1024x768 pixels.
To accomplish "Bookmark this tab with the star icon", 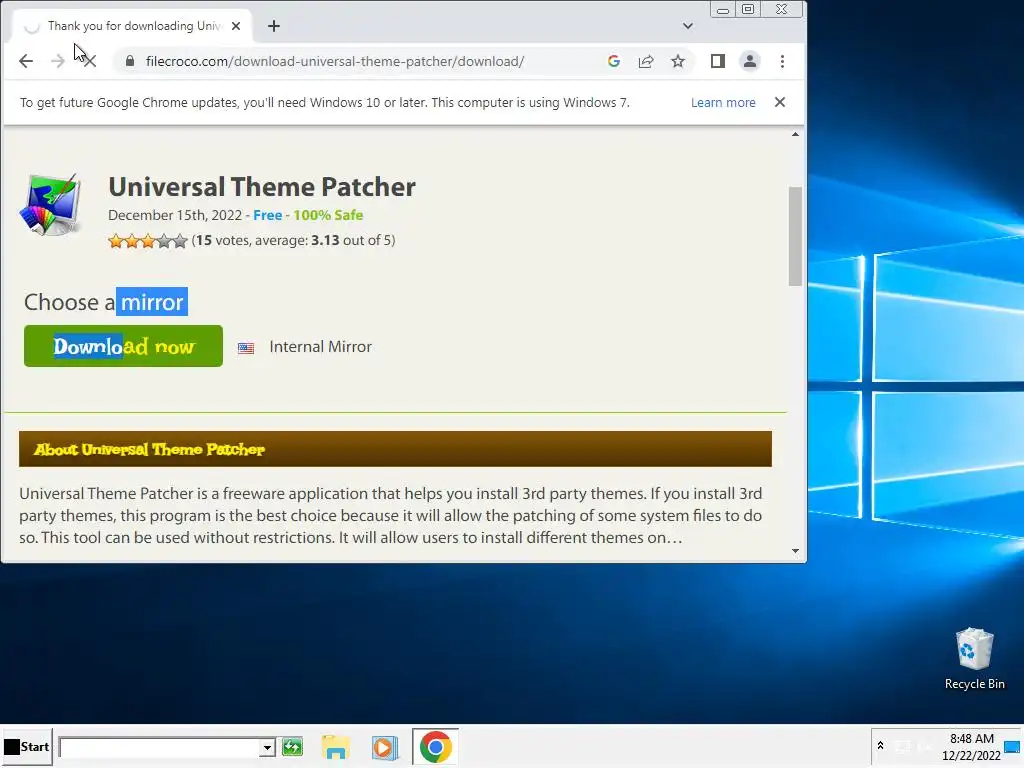I will click(678, 61).
